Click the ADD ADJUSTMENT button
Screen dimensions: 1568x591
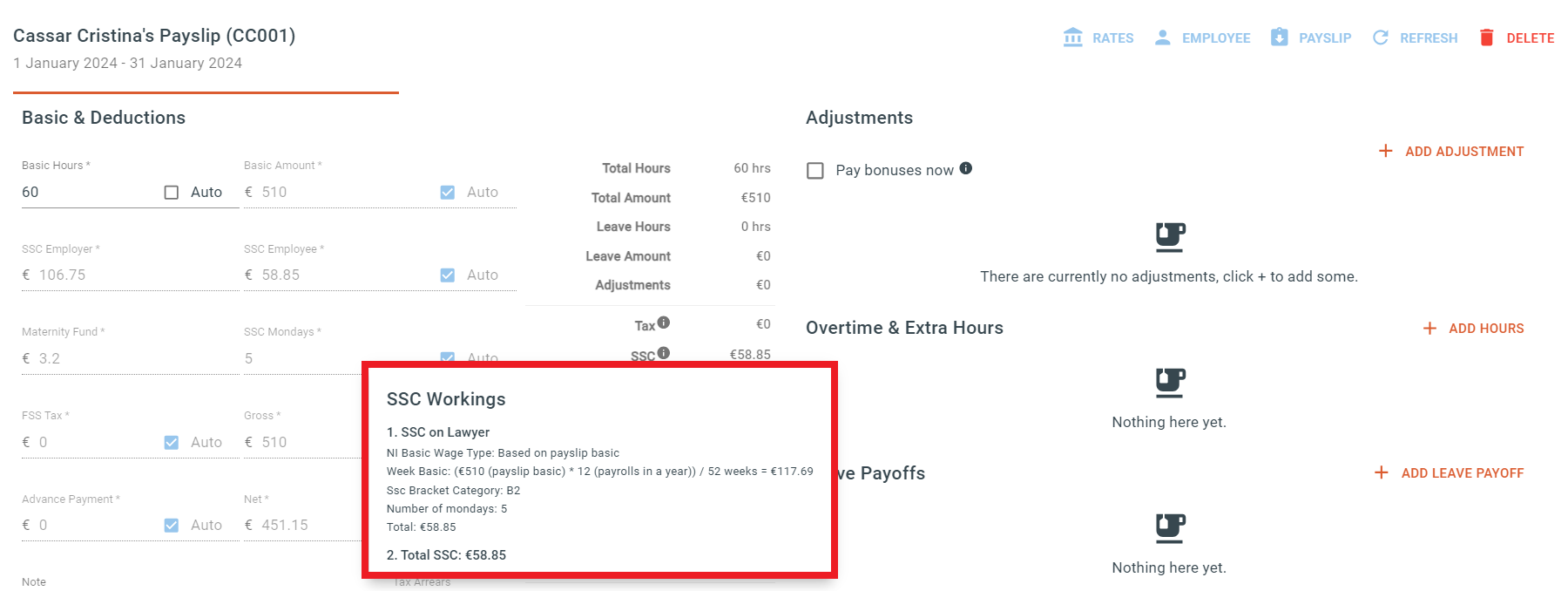pos(1451,152)
